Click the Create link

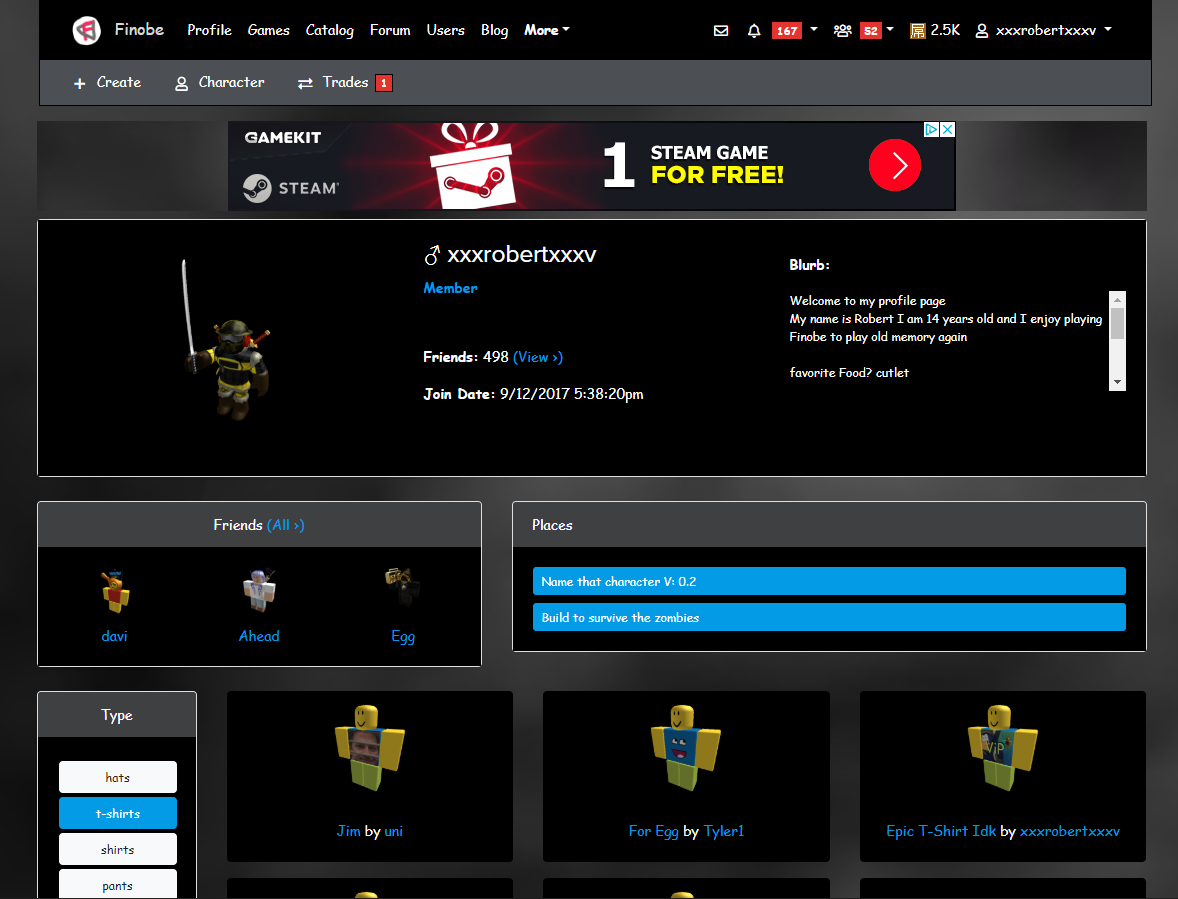click(x=119, y=83)
